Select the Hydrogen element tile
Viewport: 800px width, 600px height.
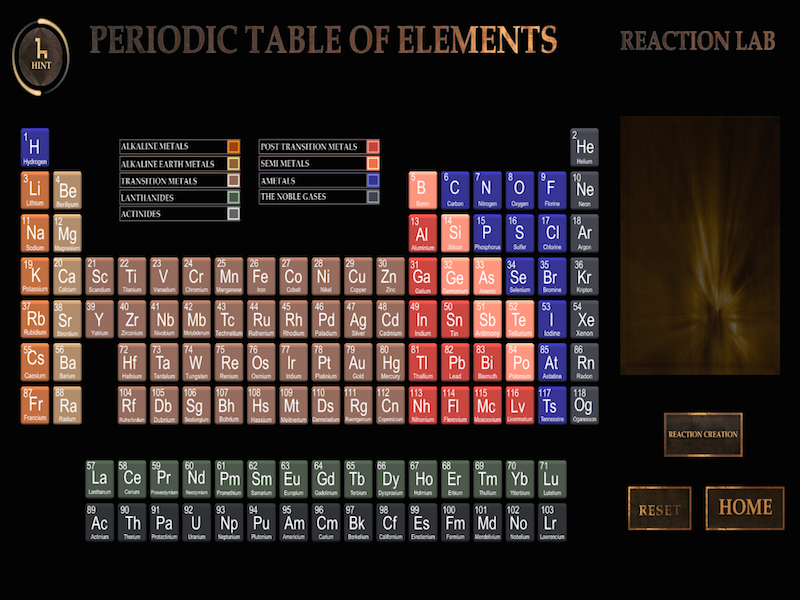[x=35, y=148]
